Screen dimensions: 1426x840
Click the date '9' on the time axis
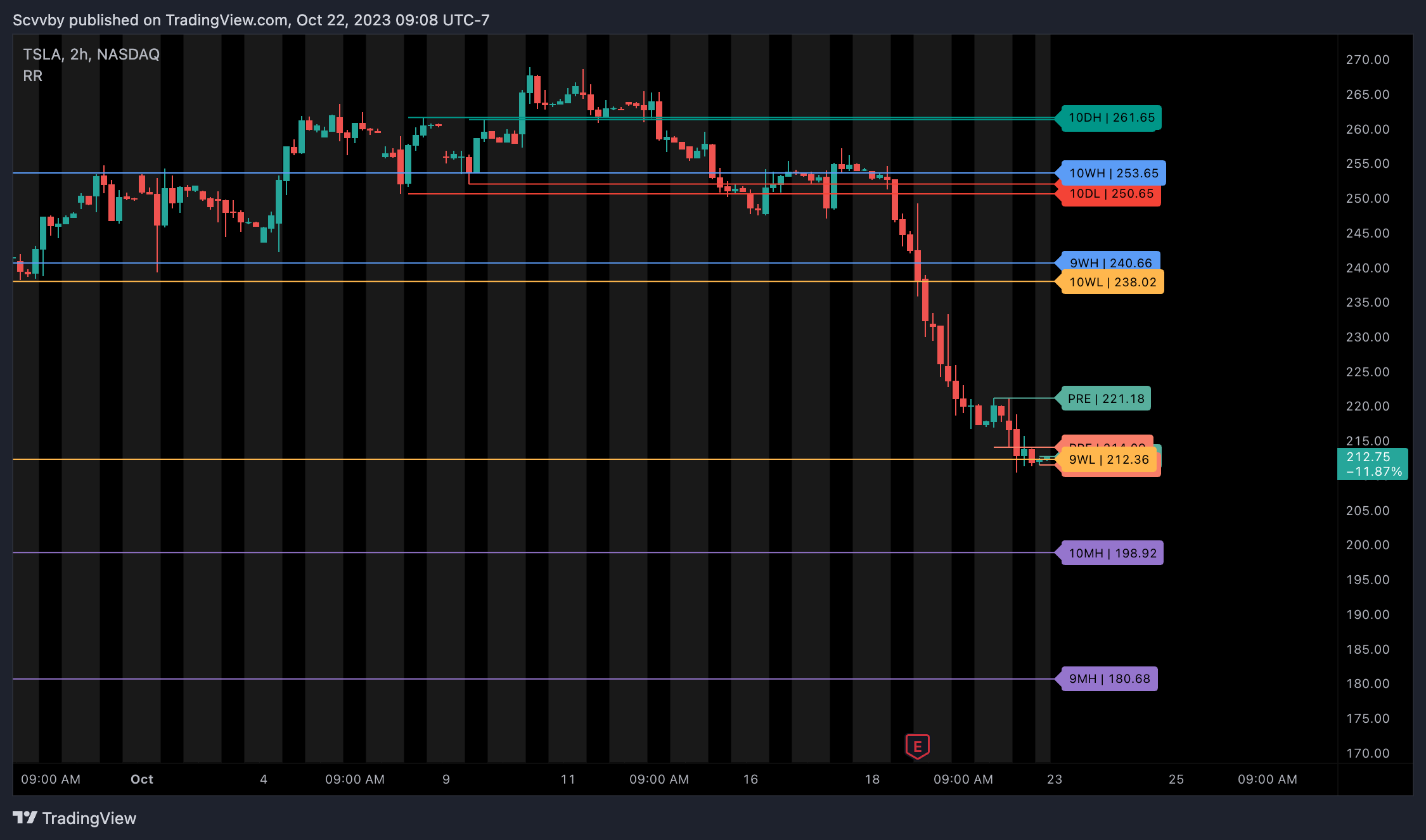446,779
